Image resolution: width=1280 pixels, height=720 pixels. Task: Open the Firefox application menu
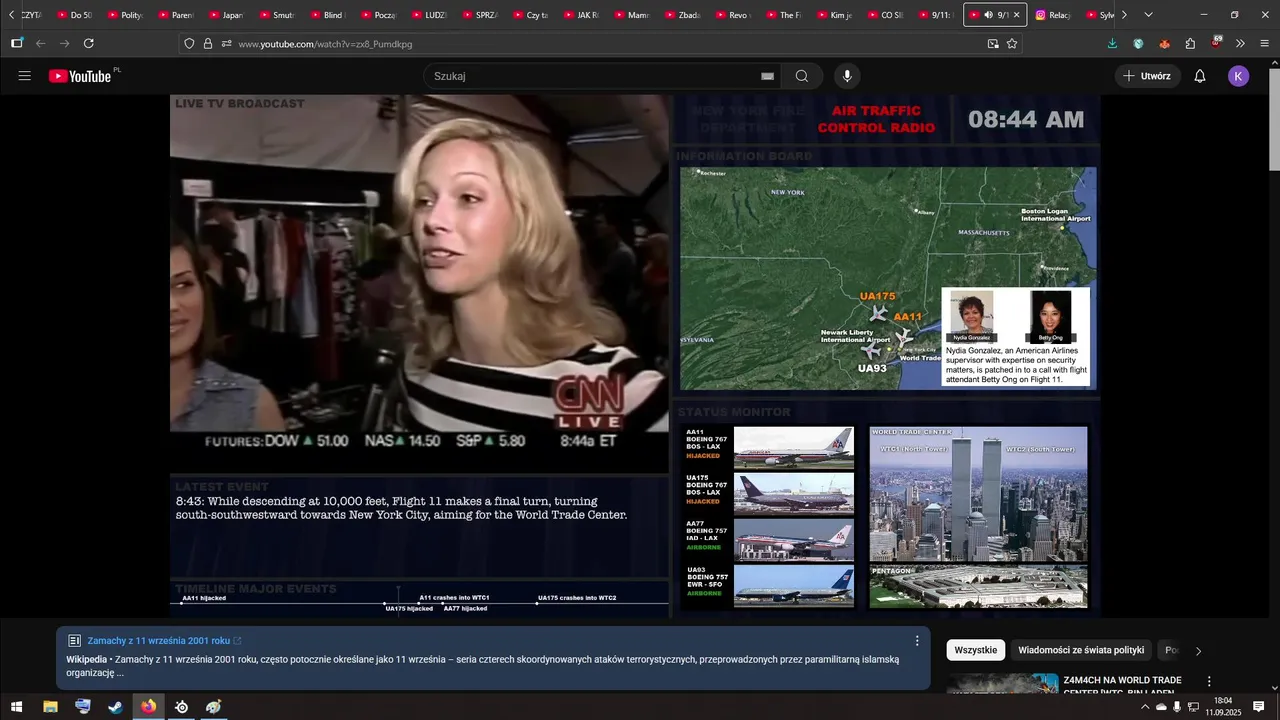1265,44
